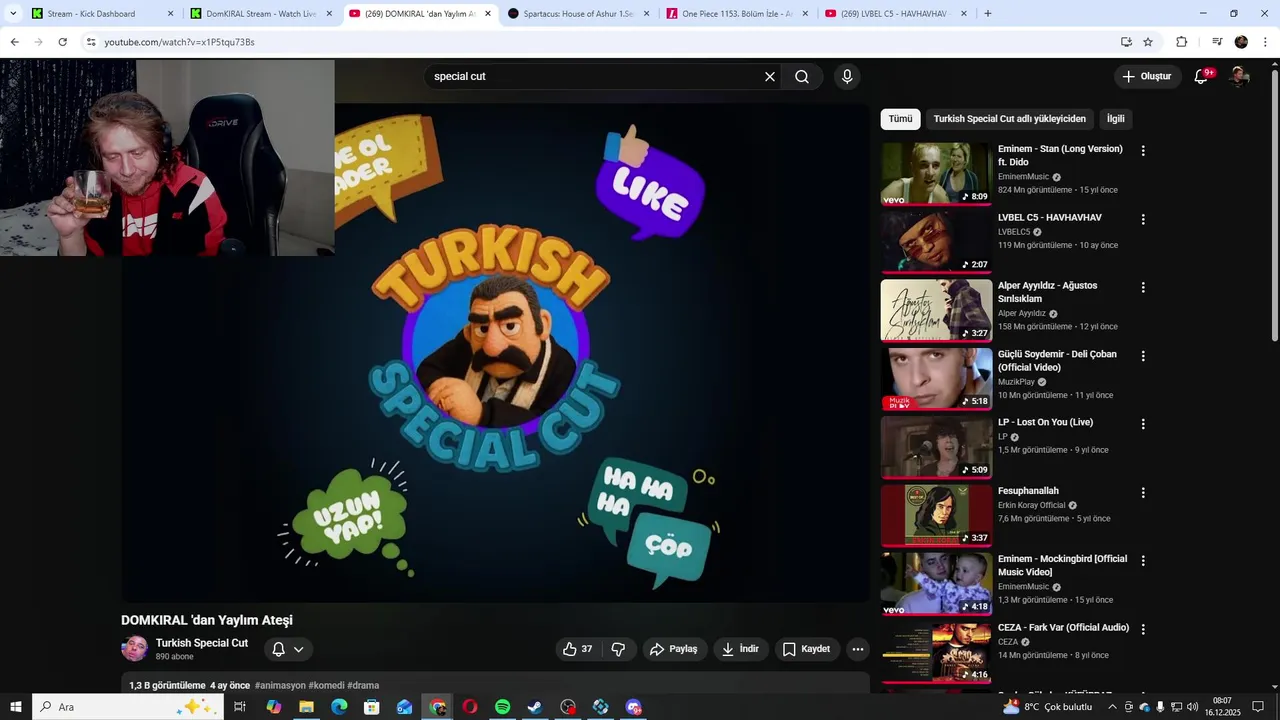The image size is (1280, 720).
Task: Open Task View on the taskbar
Action: coord(240,707)
